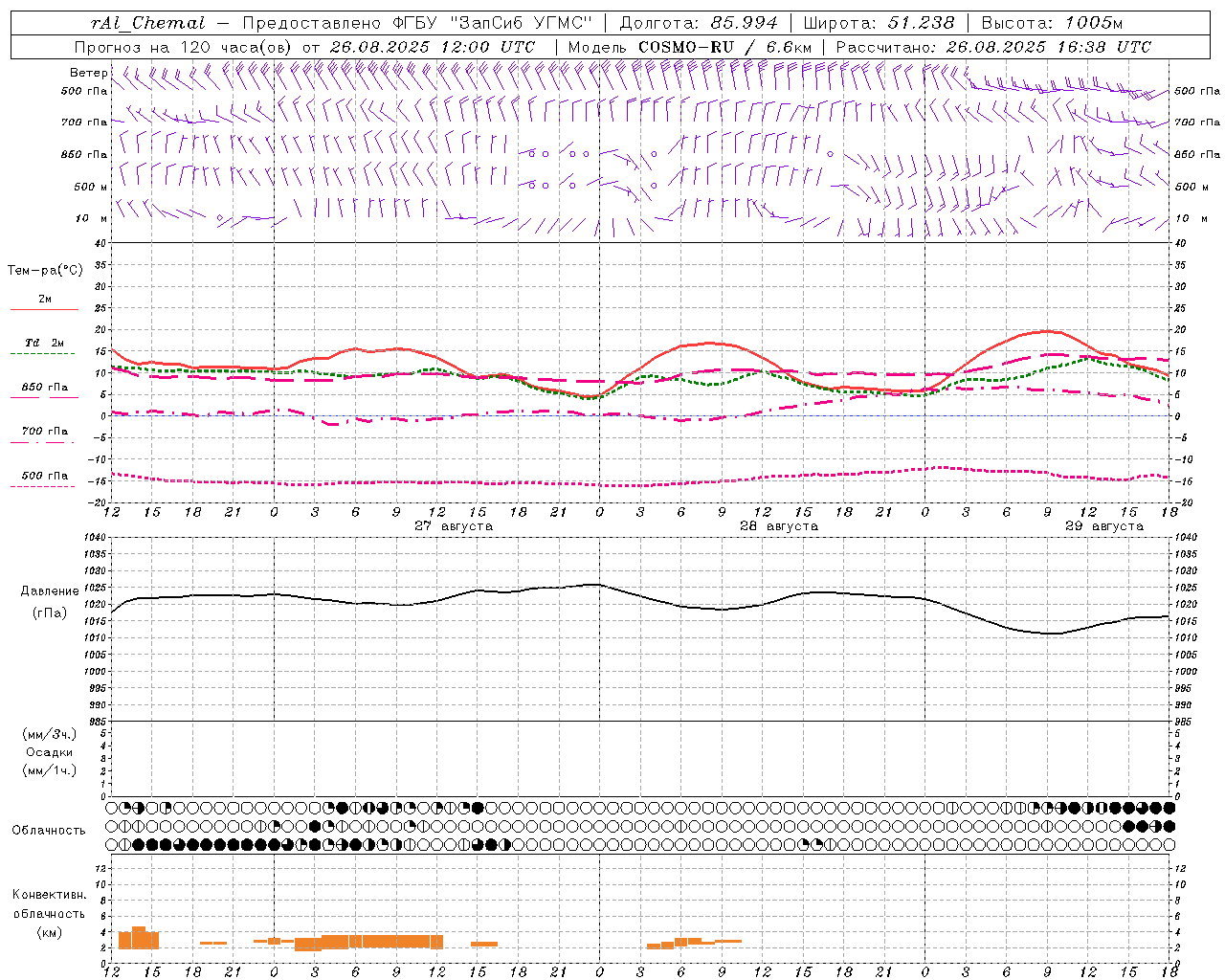1225x980 pixels.
Task: Click the "850 гПа" wind level on the right
Action: 1197,154
